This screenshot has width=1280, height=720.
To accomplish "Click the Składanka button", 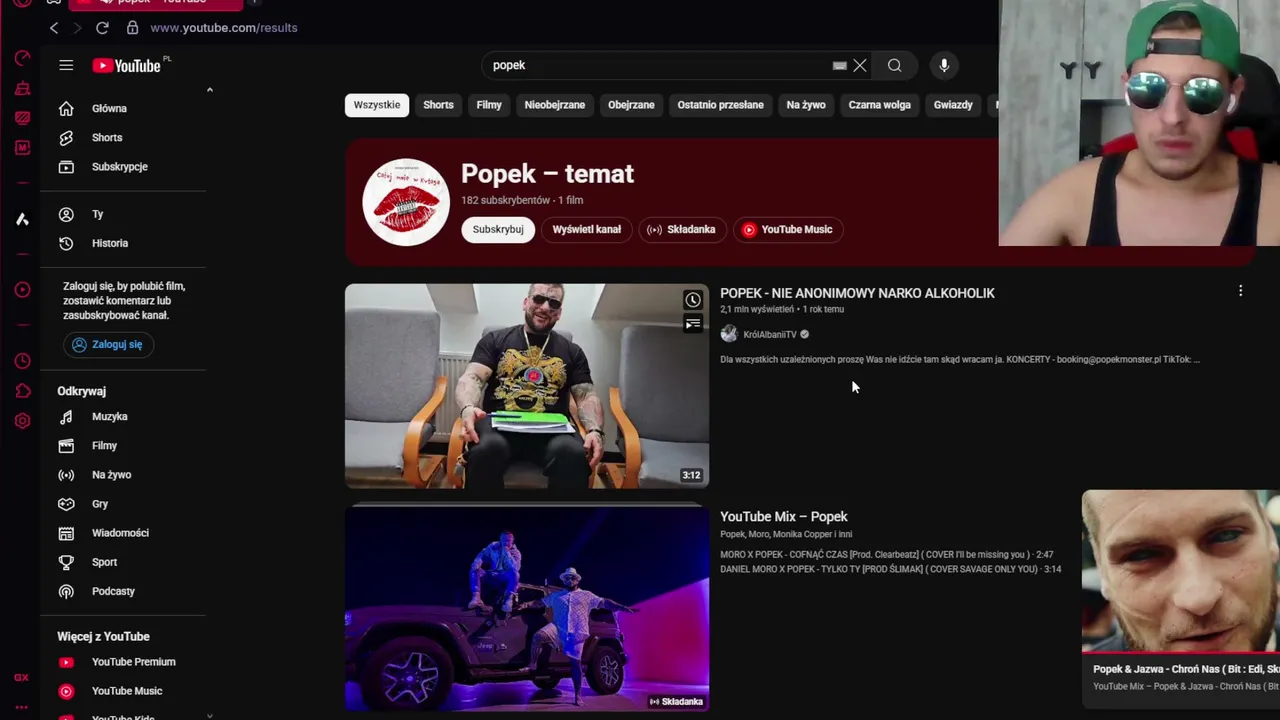I will (681, 229).
